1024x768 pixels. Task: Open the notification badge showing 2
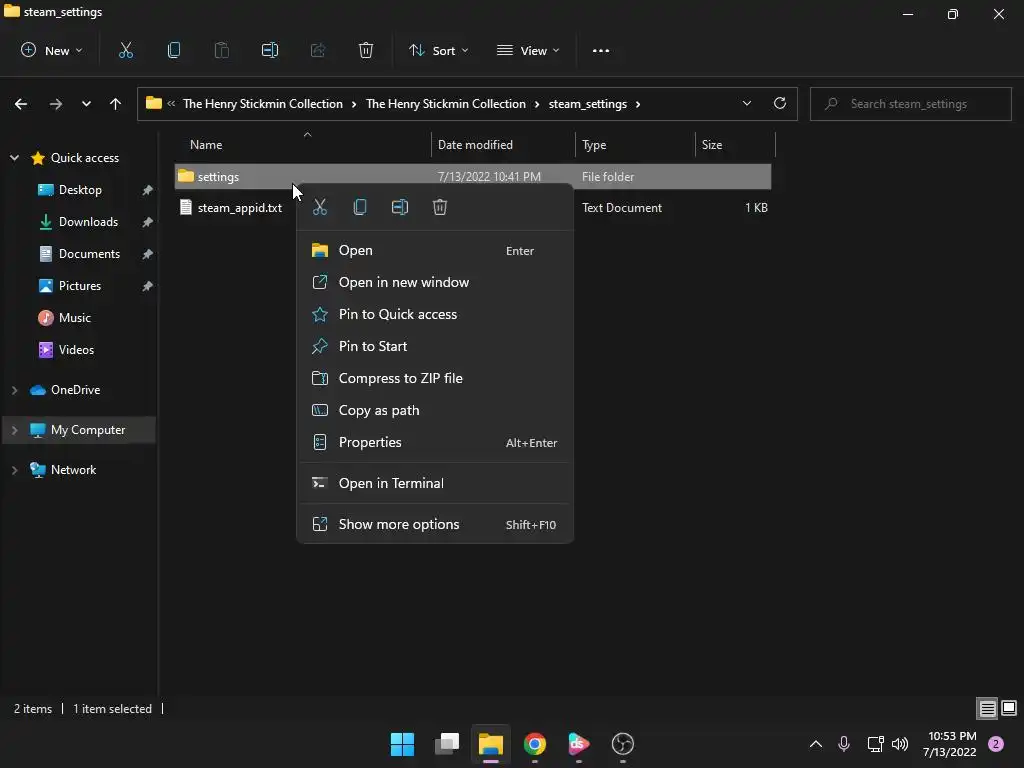(996, 744)
